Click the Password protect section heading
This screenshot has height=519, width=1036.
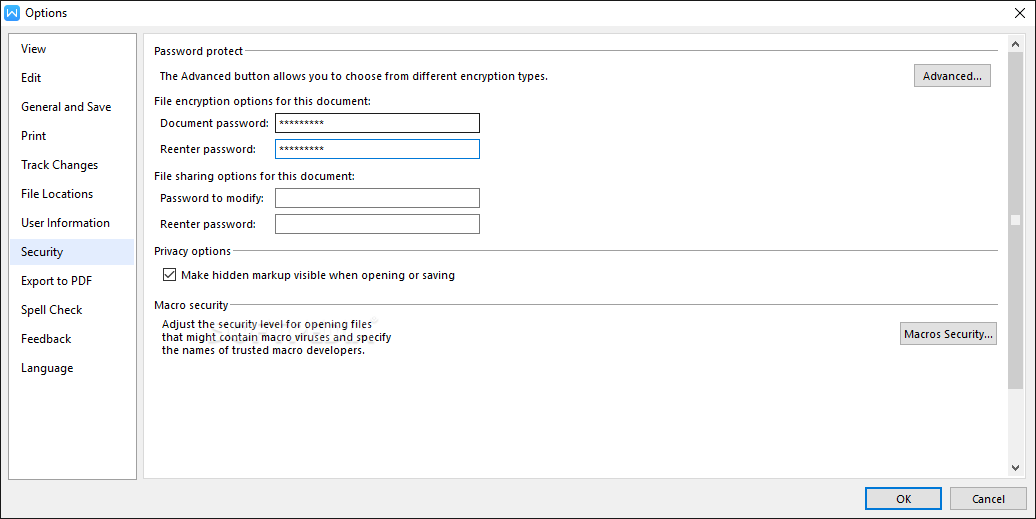(x=199, y=51)
